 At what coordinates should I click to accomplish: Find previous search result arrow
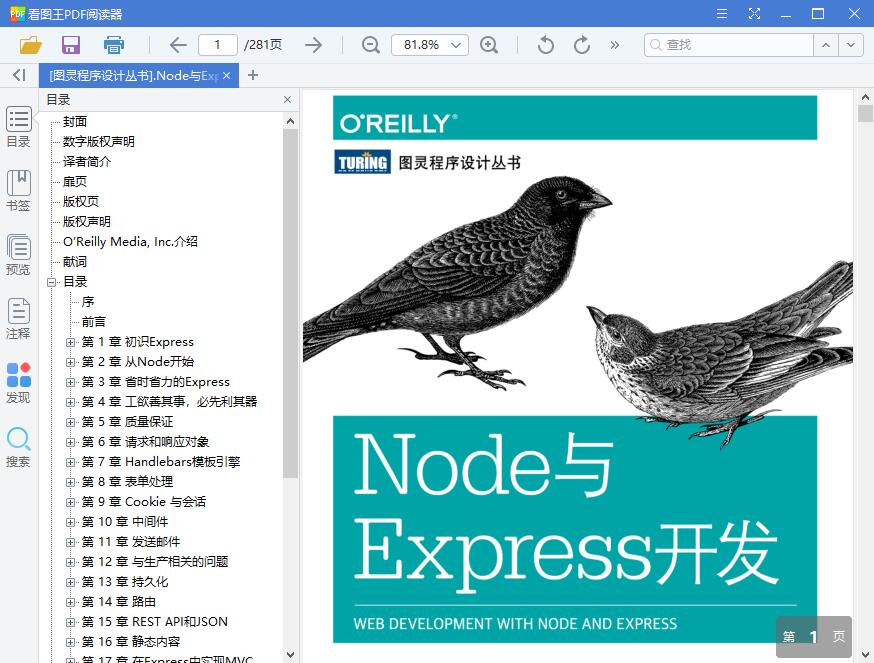pos(826,45)
